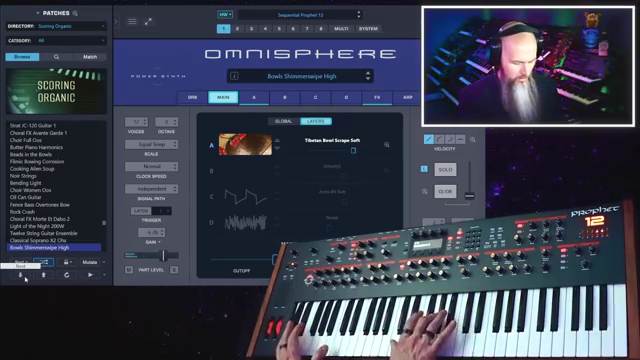Click the refresh patch list icon
The height and width of the screenshot is (360, 640).
point(67,275)
